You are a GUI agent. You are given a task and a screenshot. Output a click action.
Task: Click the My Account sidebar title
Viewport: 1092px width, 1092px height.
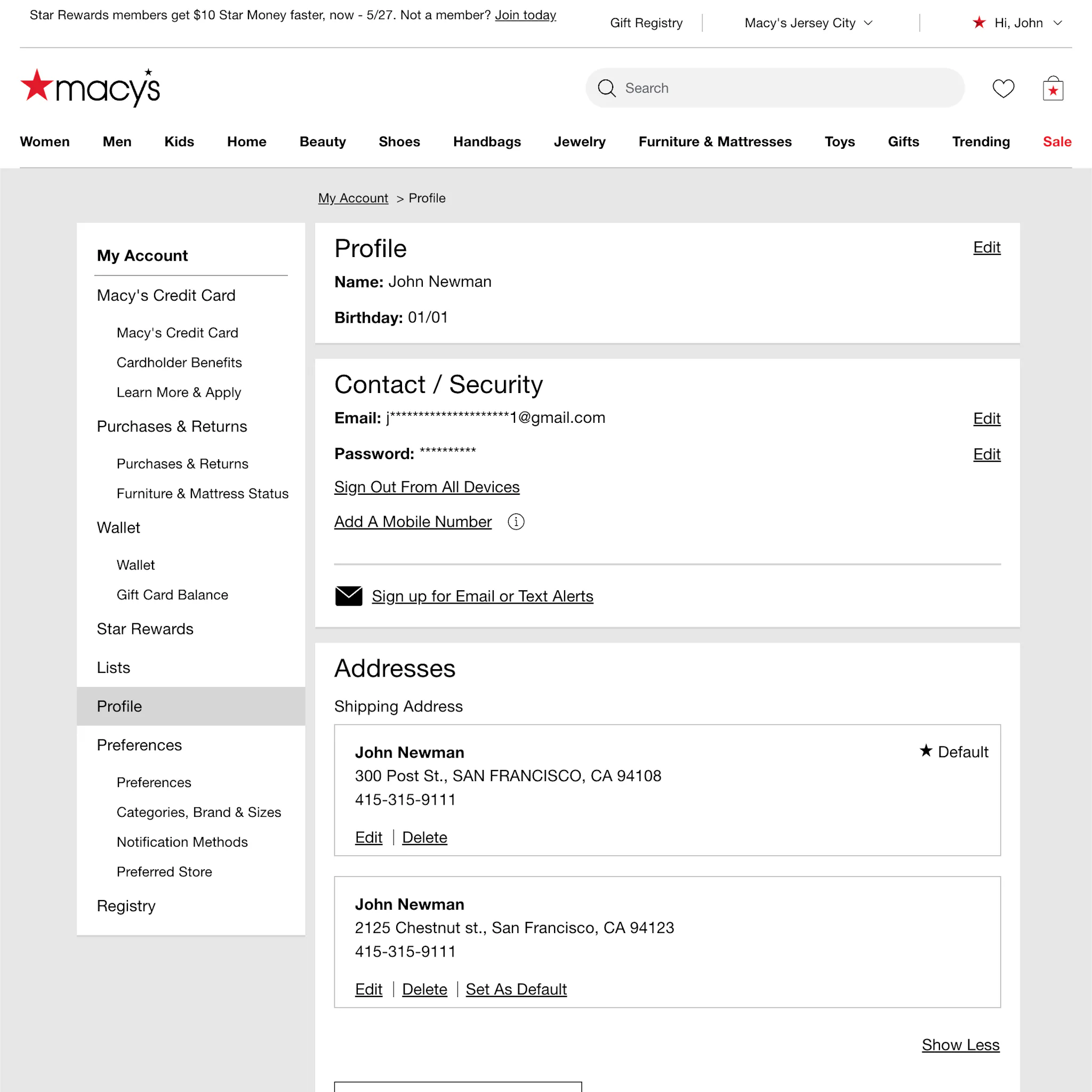click(x=142, y=255)
